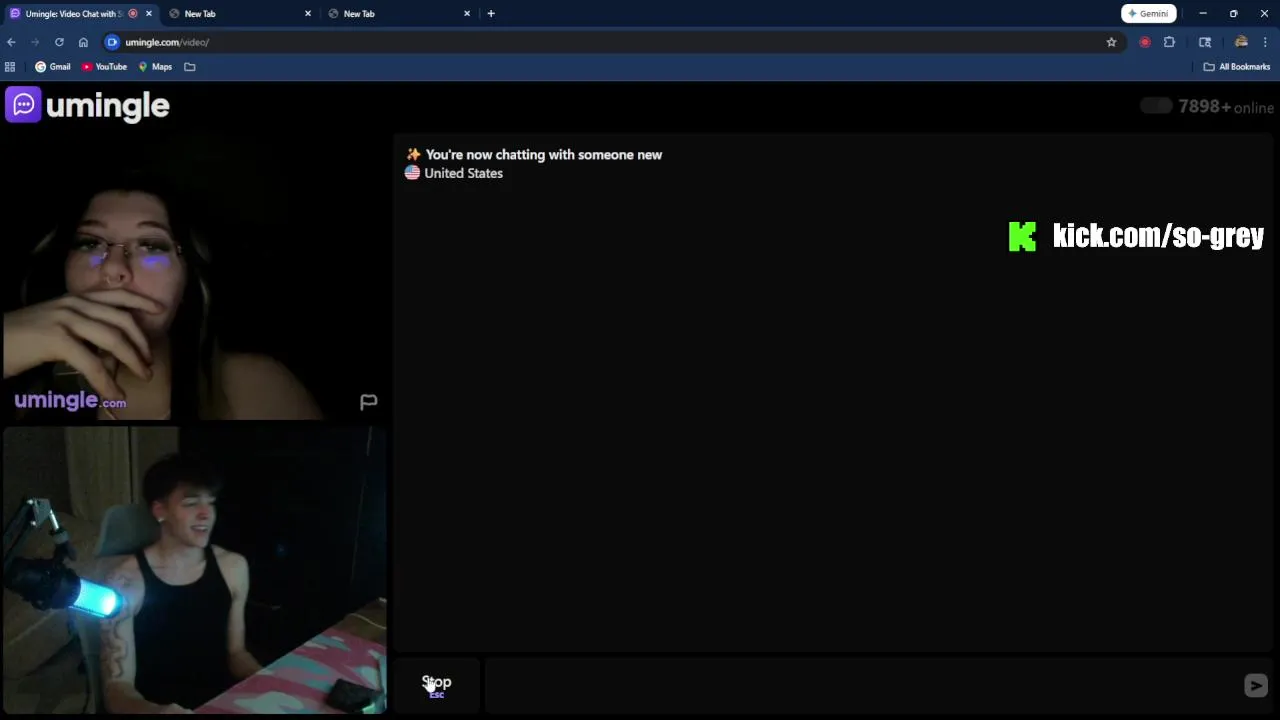Reload the page with refresh icon
The width and height of the screenshot is (1280, 720).
pyautogui.click(x=59, y=42)
